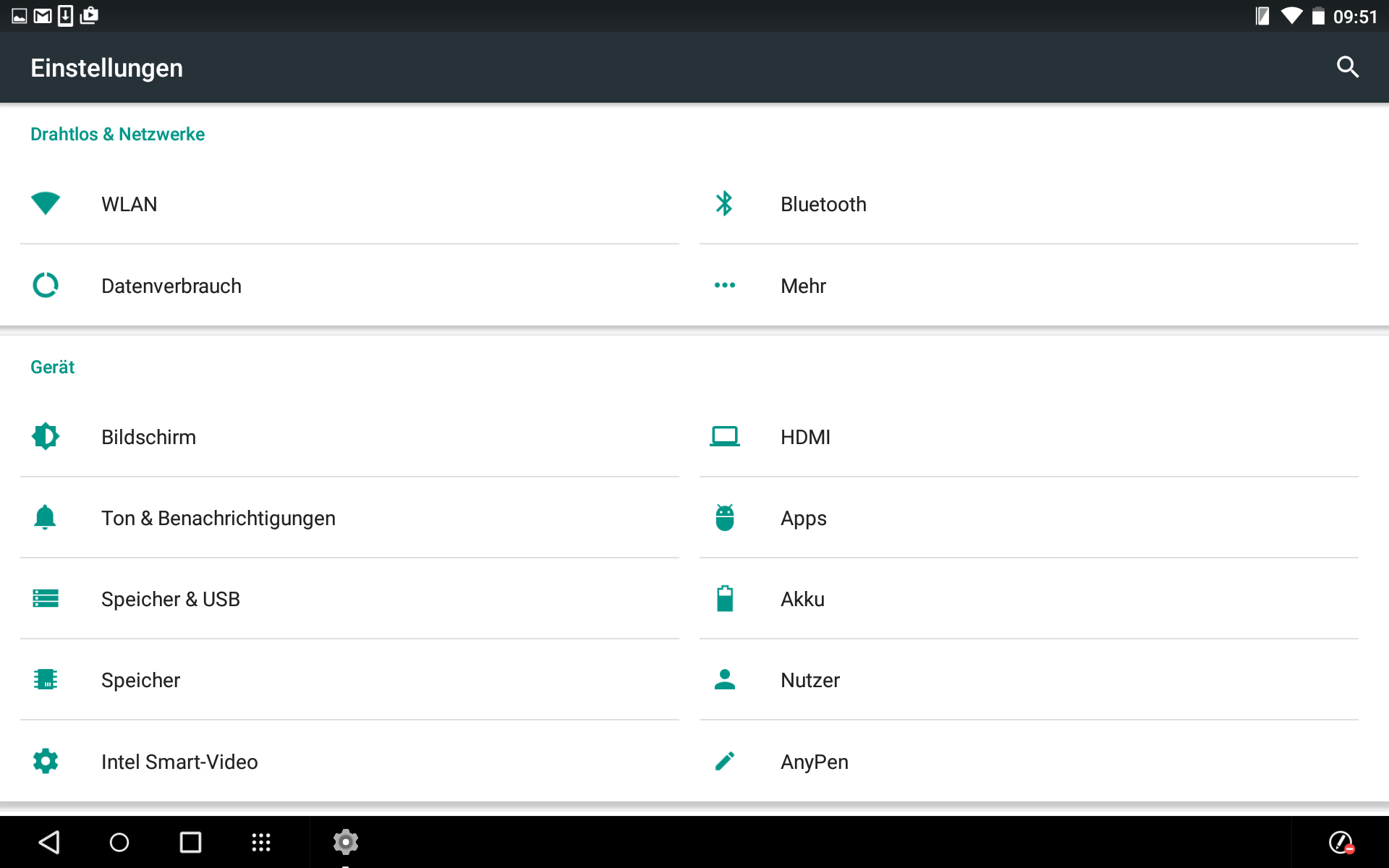
Task: Tap the gear icon for Intel Smart-Video
Action: coord(46,761)
